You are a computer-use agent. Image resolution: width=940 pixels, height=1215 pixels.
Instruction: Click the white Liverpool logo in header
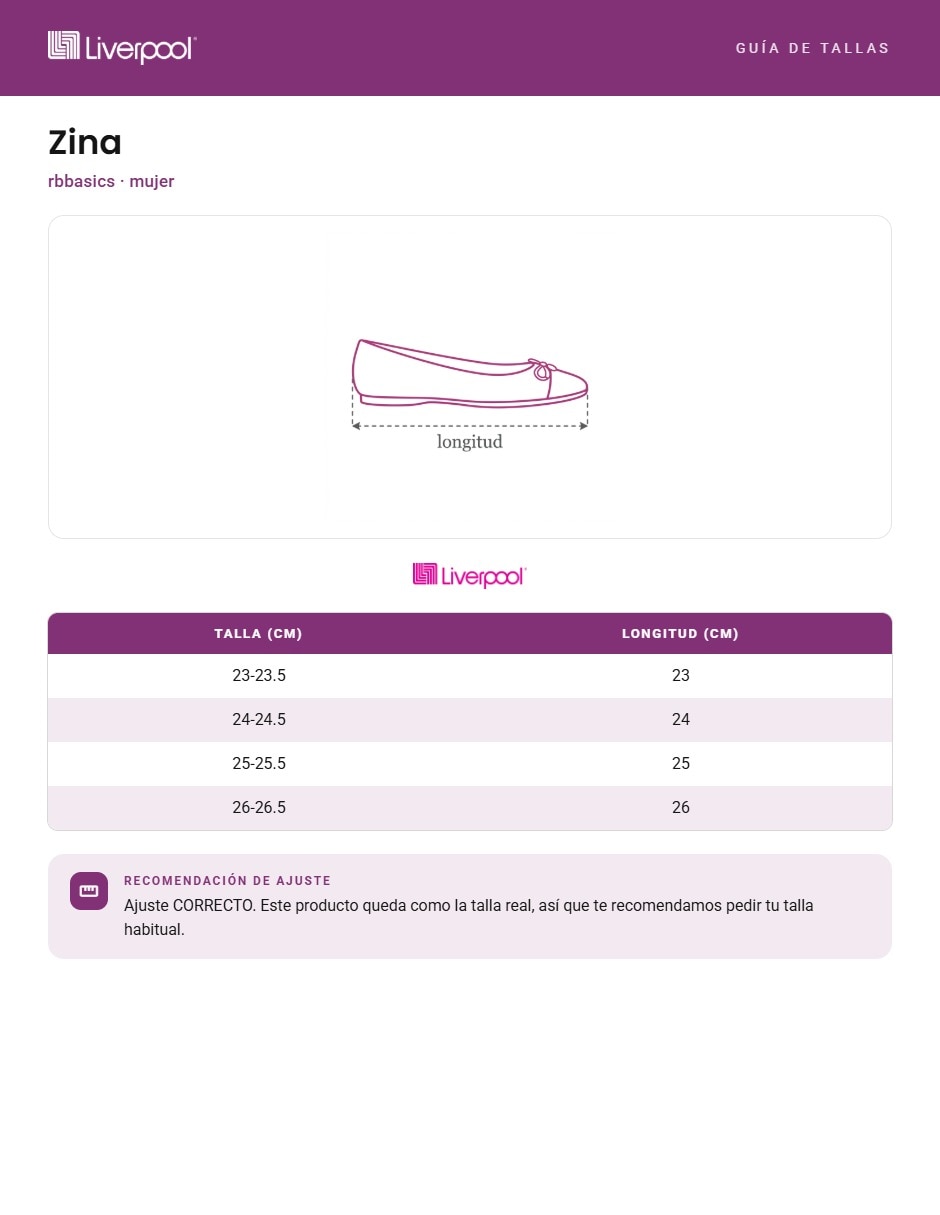pos(122,47)
